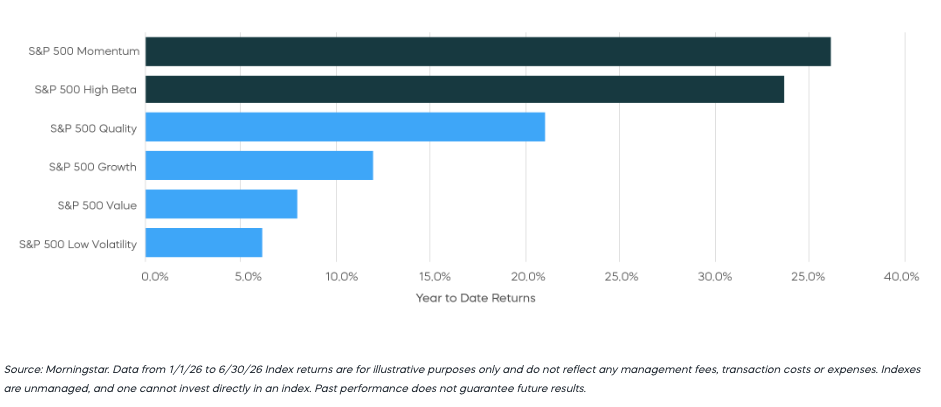
Task: Select the 10.0% axis tick label
Action: pyautogui.click(x=341, y=277)
